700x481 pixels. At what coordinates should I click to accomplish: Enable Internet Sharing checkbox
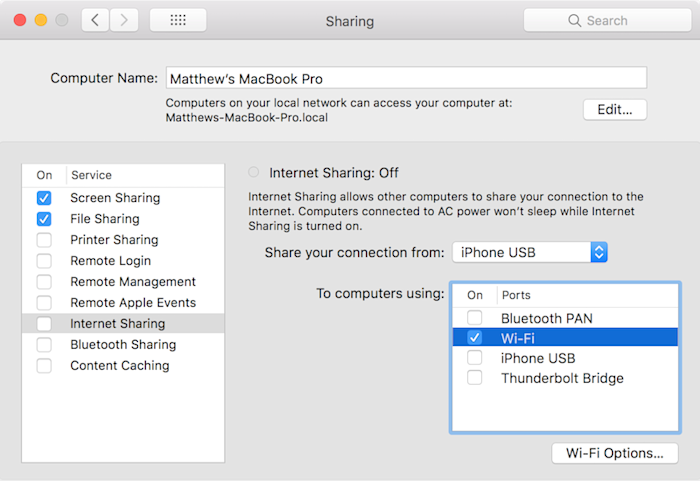[x=44, y=324]
